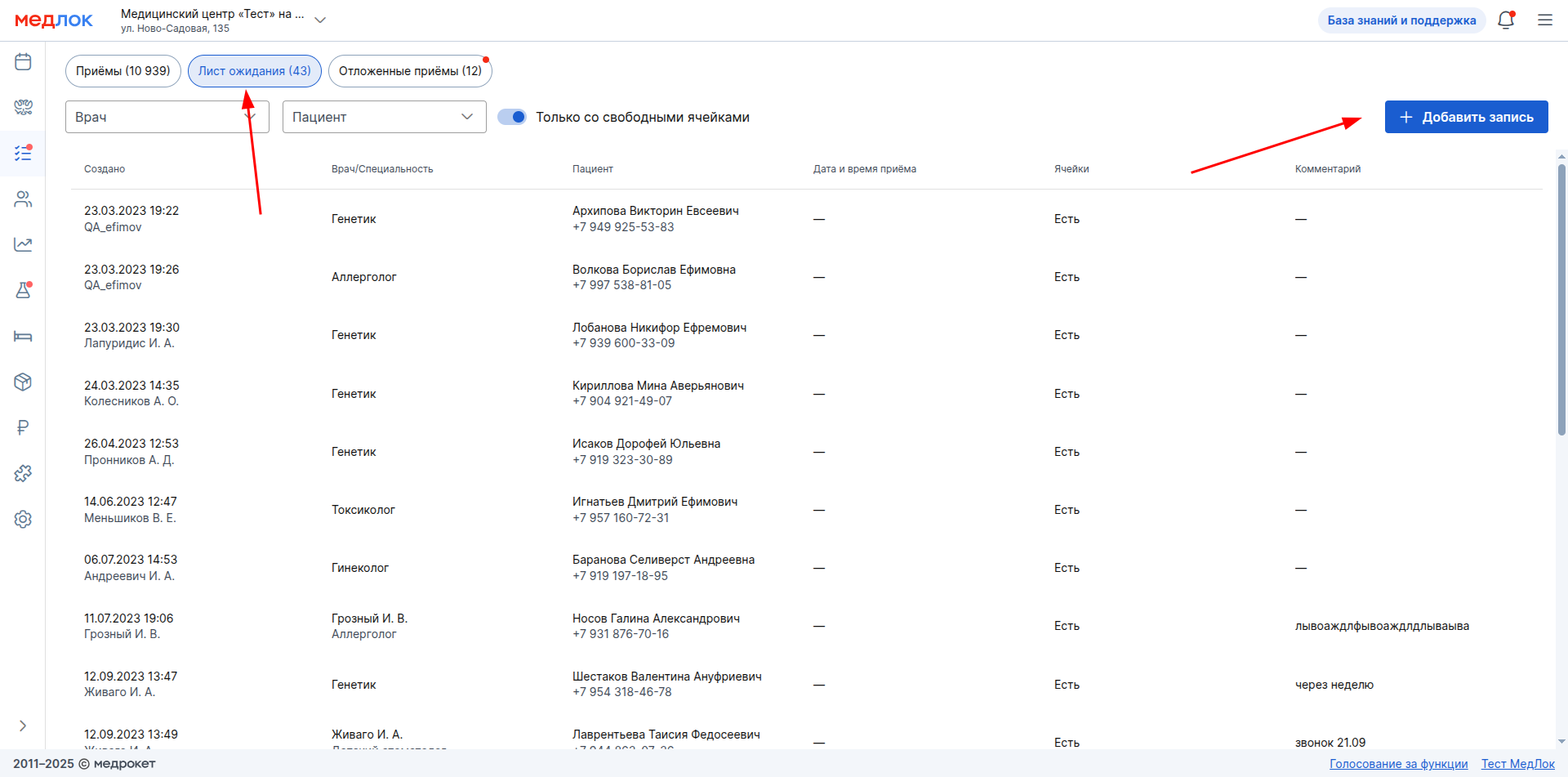1568x777 pixels.
Task: Open the calendar schedule icon in sidebar
Action: [x=23, y=62]
